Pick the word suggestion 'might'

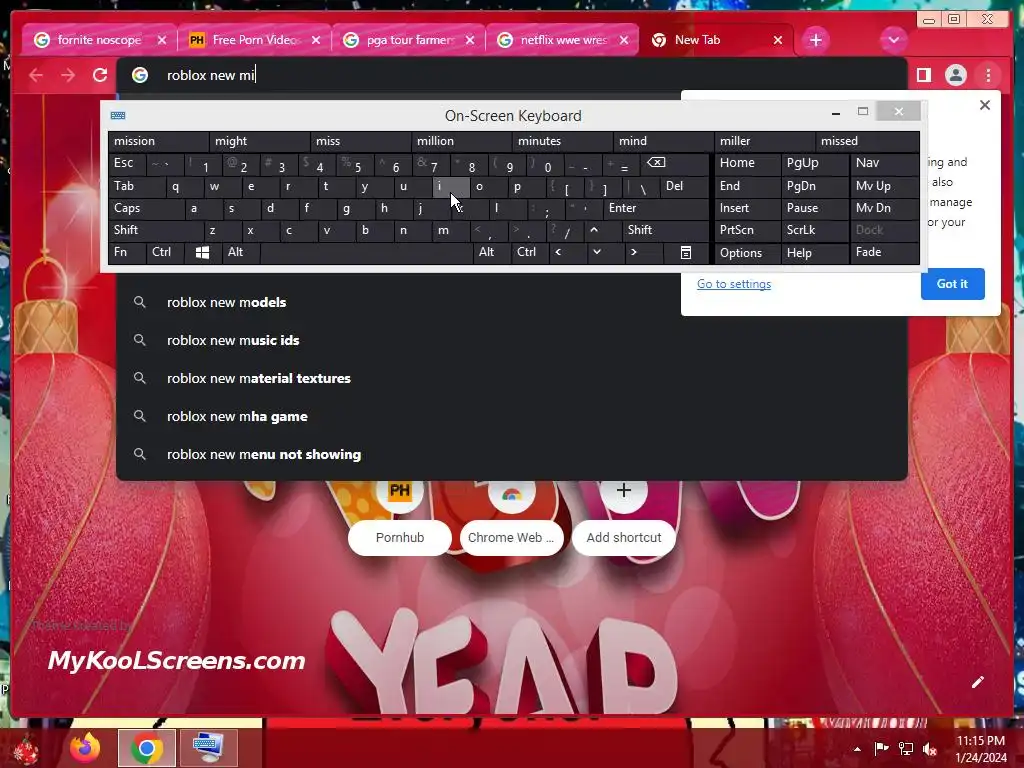pos(259,141)
